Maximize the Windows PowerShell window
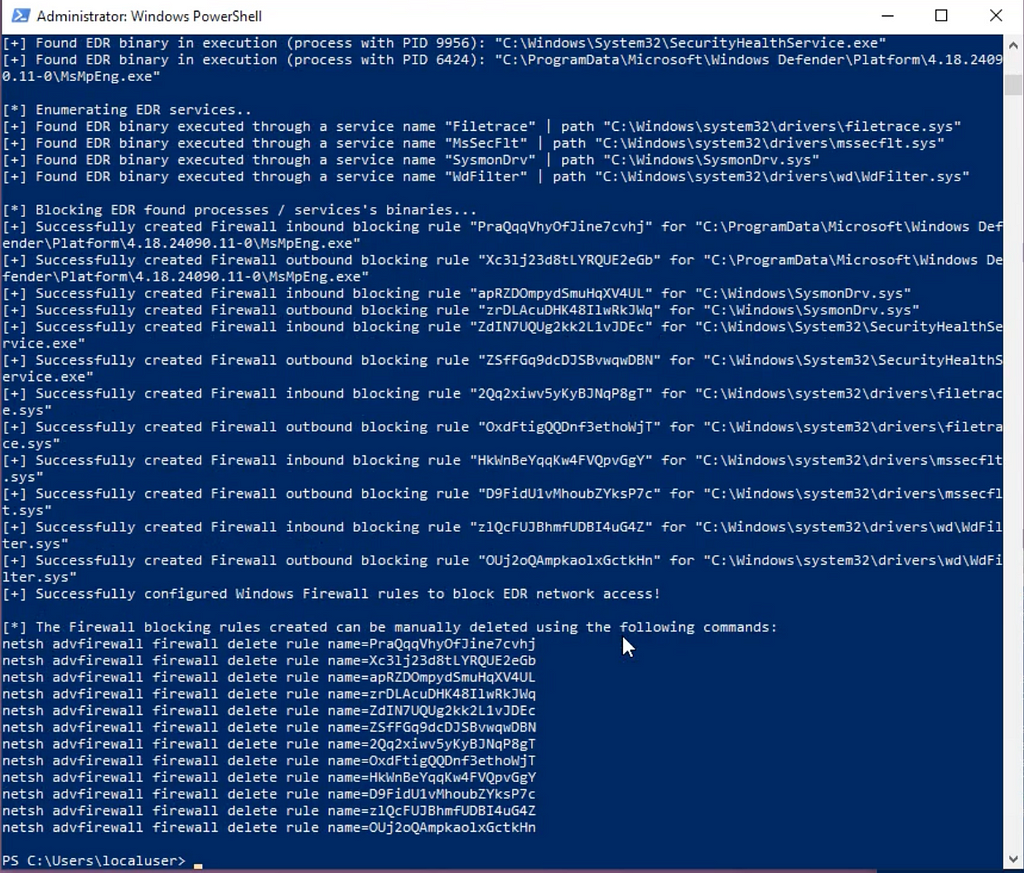Image resolution: width=1024 pixels, height=873 pixels. [x=941, y=15]
